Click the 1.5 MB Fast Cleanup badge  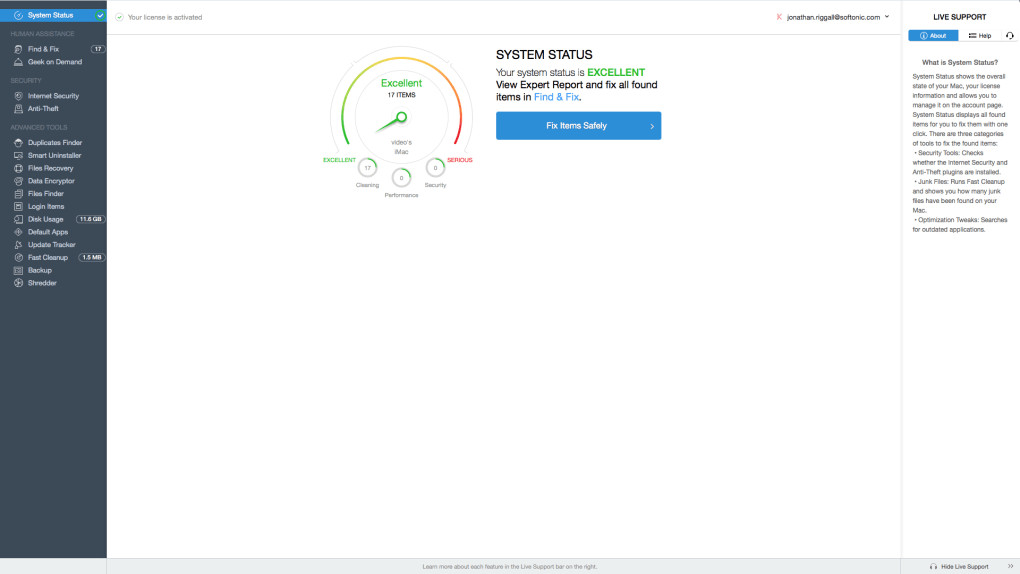coord(92,257)
